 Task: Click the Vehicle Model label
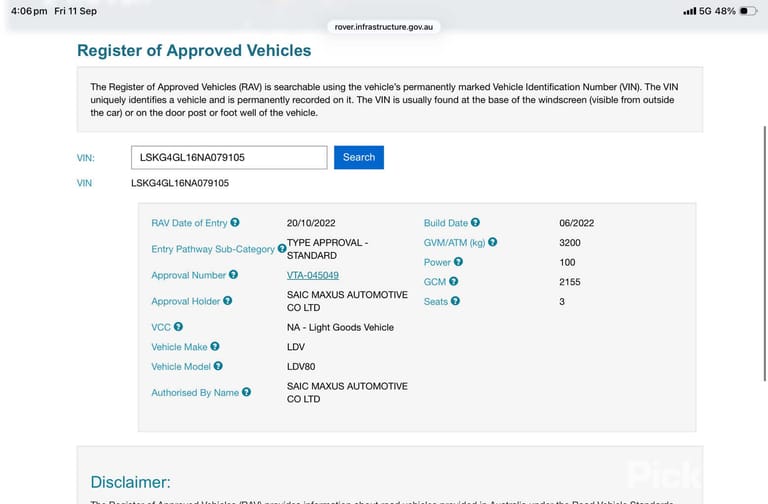[181, 366]
